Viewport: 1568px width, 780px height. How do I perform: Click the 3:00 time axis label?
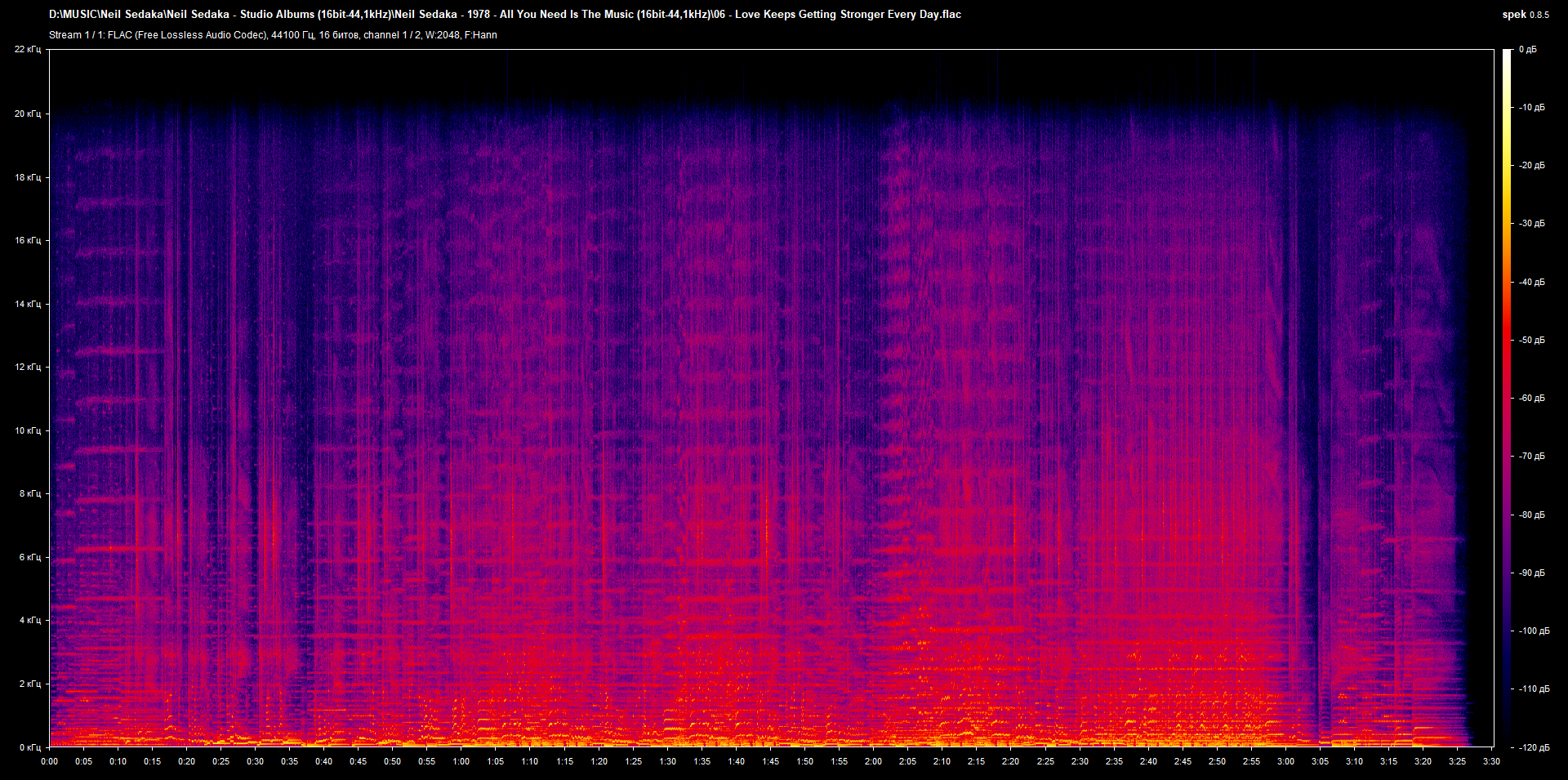(1286, 761)
